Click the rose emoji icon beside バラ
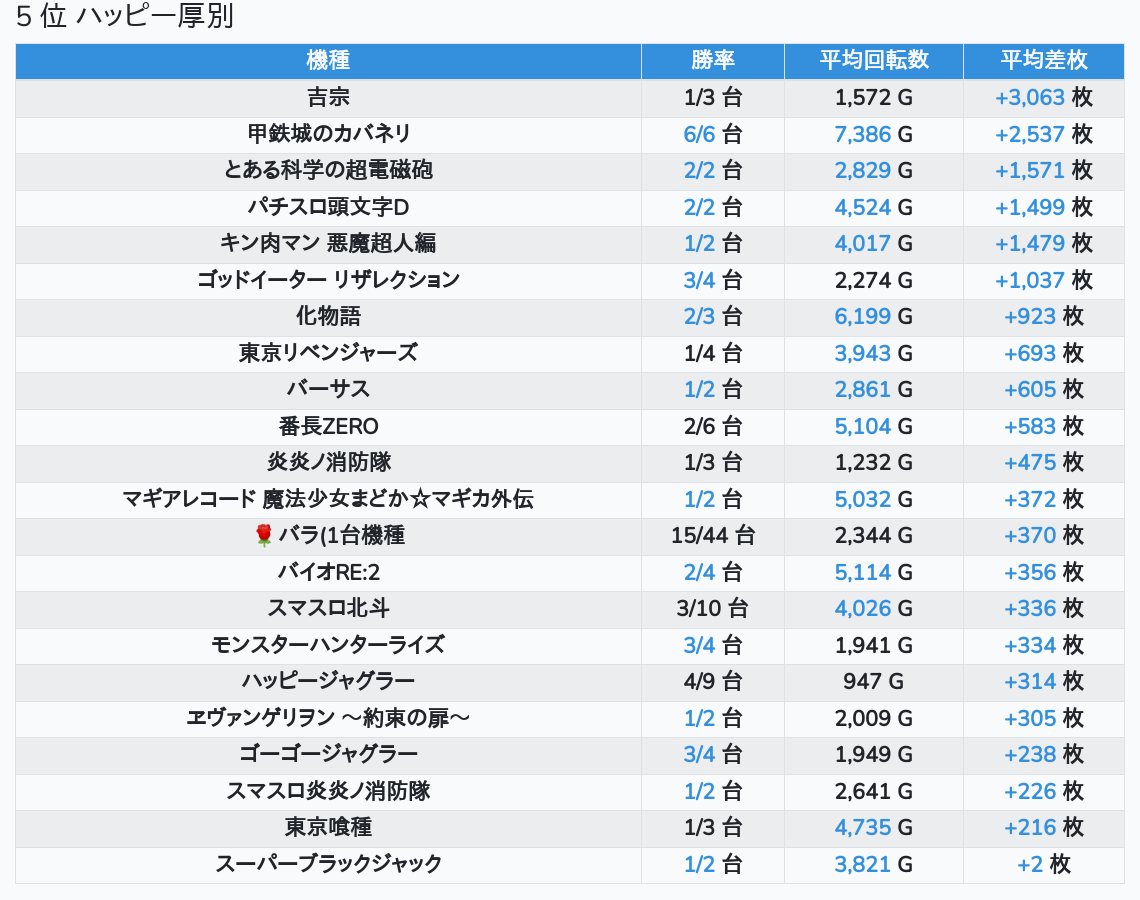 264,536
